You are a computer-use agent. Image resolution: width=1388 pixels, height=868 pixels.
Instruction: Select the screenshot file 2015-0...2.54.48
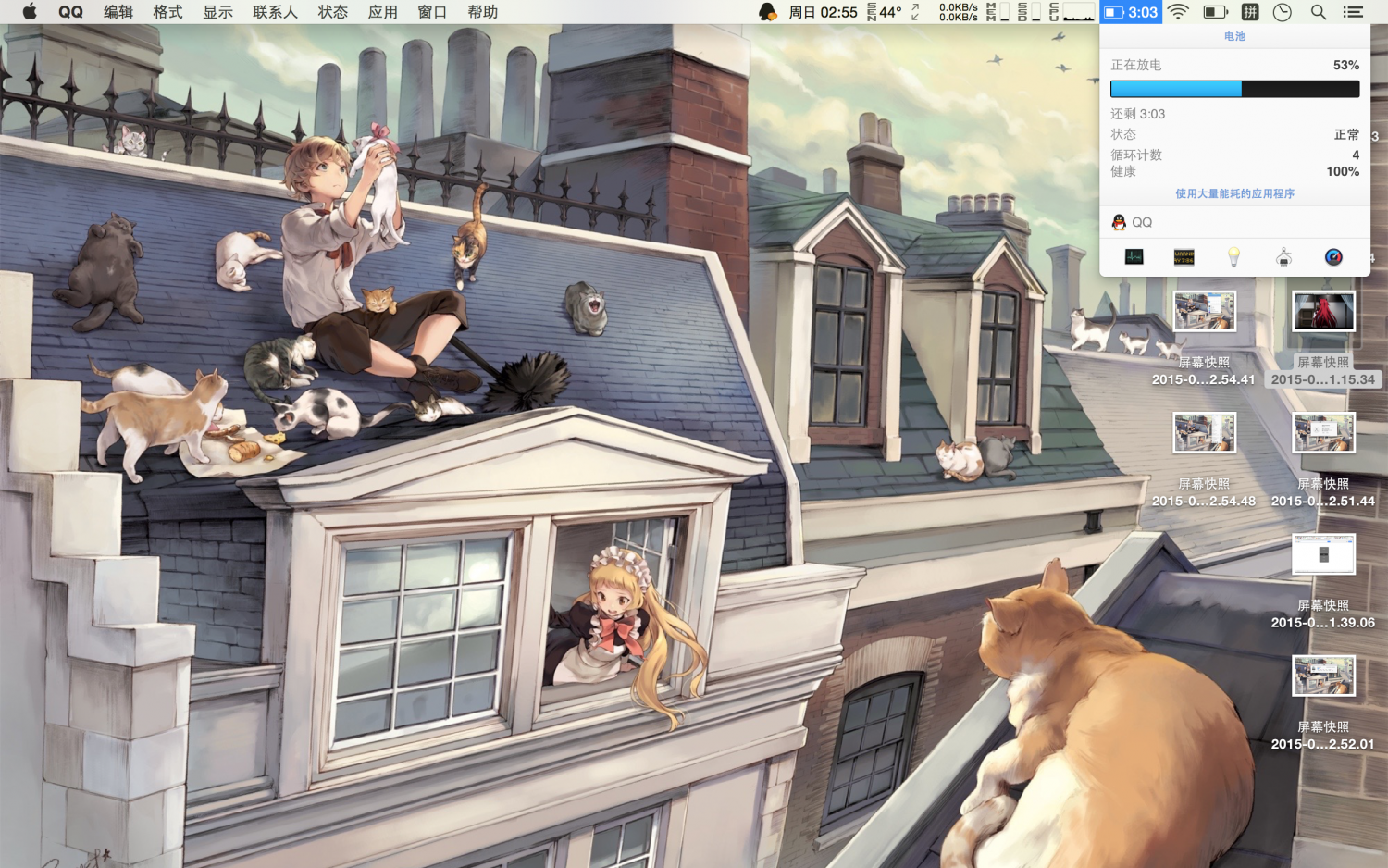(1204, 460)
